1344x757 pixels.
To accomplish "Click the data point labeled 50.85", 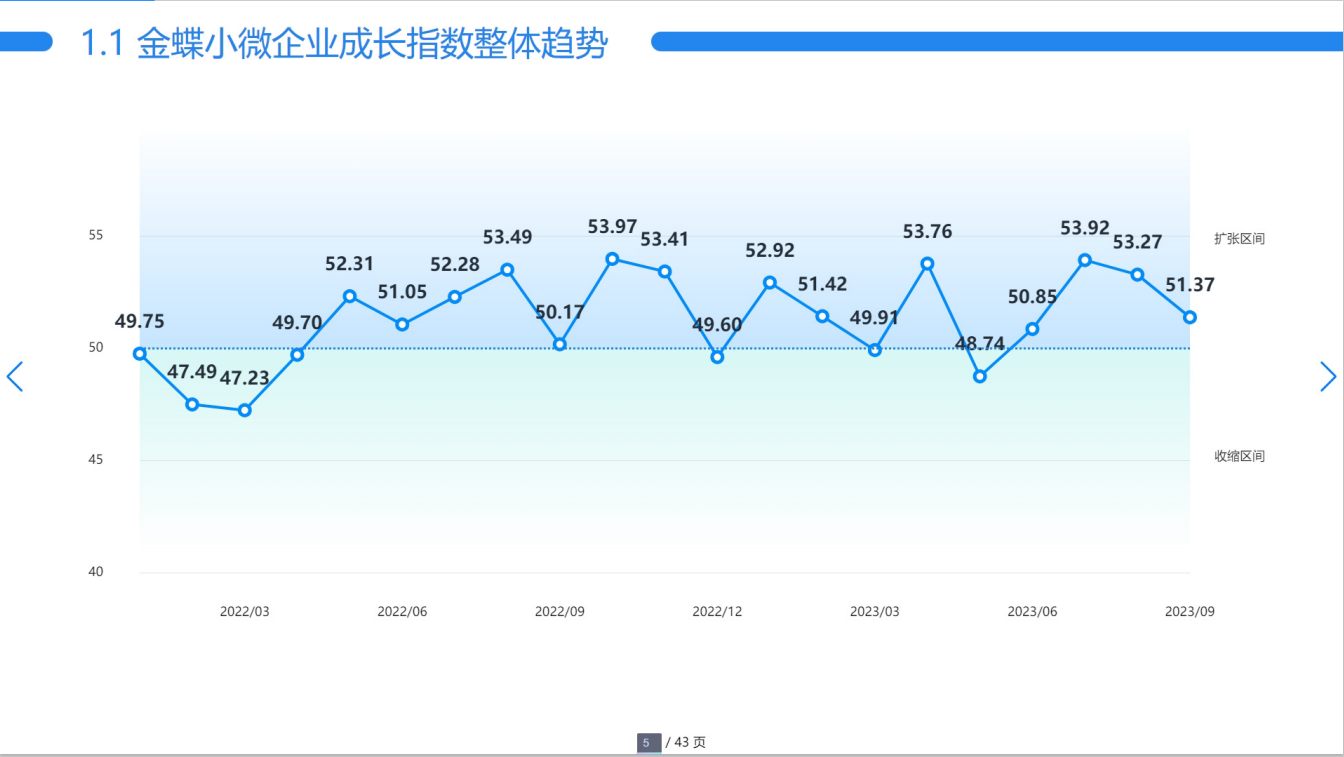I will [x=1032, y=329].
